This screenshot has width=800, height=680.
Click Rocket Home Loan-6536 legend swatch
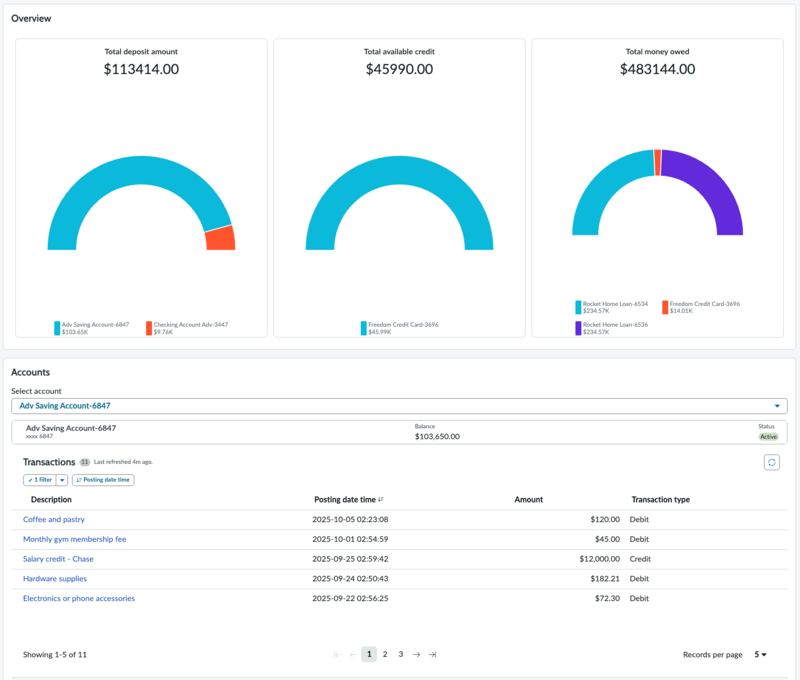coord(578,328)
